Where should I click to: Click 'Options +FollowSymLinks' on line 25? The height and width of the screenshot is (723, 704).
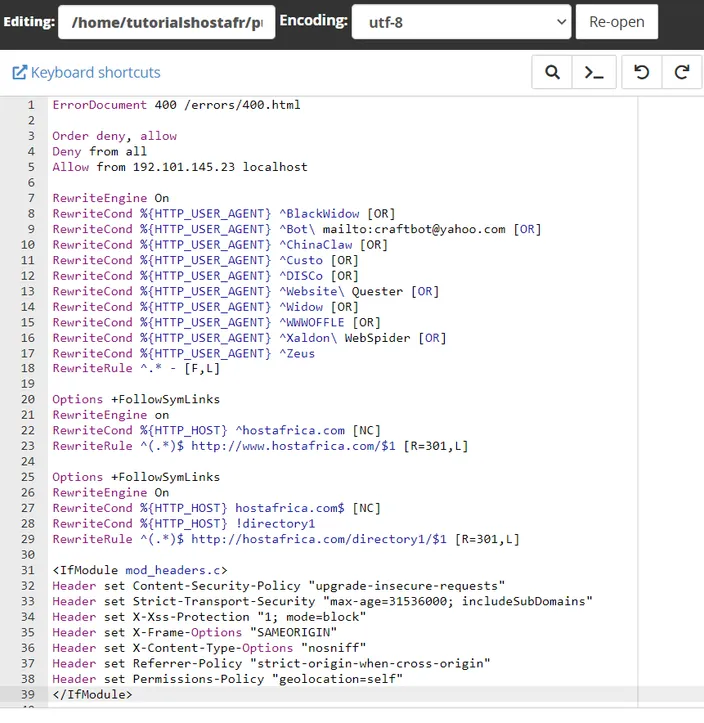tap(136, 477)
